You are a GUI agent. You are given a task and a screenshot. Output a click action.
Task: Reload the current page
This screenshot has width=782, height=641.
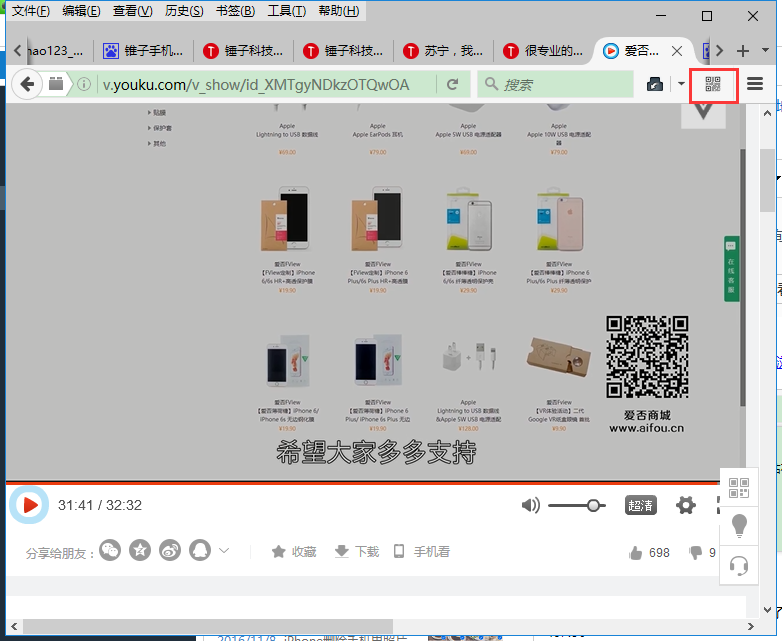452,84
